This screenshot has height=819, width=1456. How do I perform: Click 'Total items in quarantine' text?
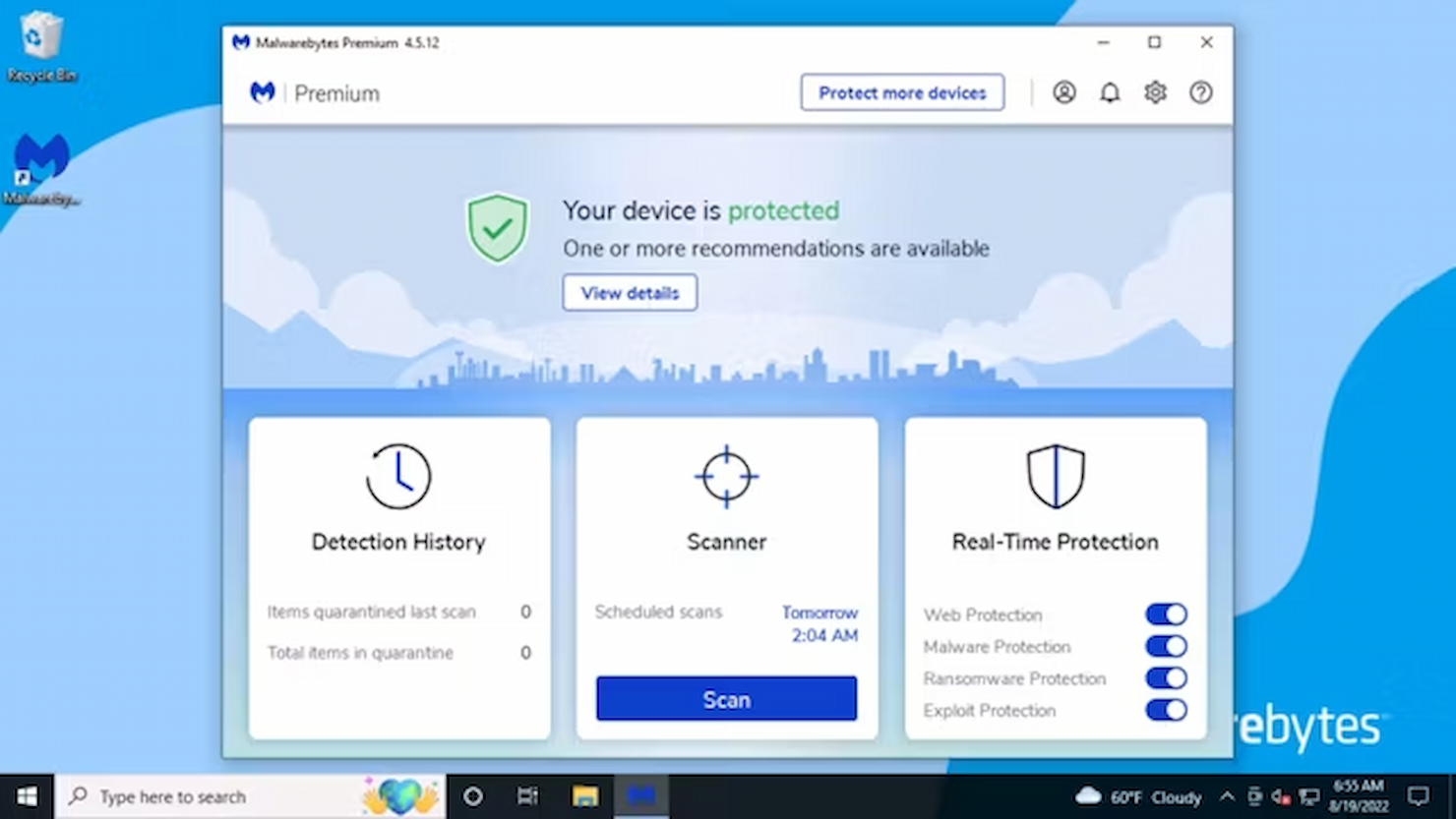(x=360, y=653)
